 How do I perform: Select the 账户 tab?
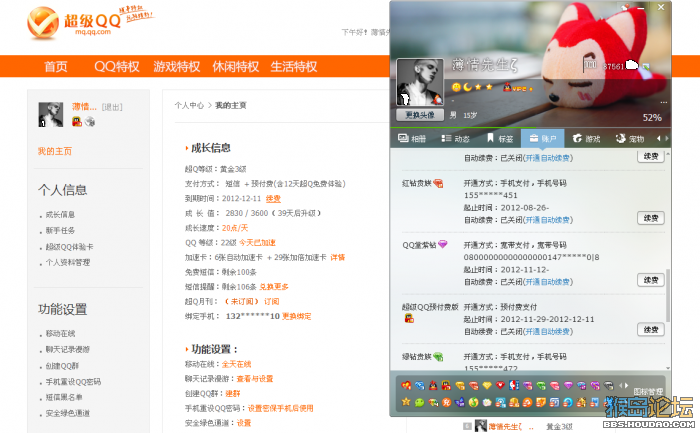pyautogui.click(x=542, y=138)
